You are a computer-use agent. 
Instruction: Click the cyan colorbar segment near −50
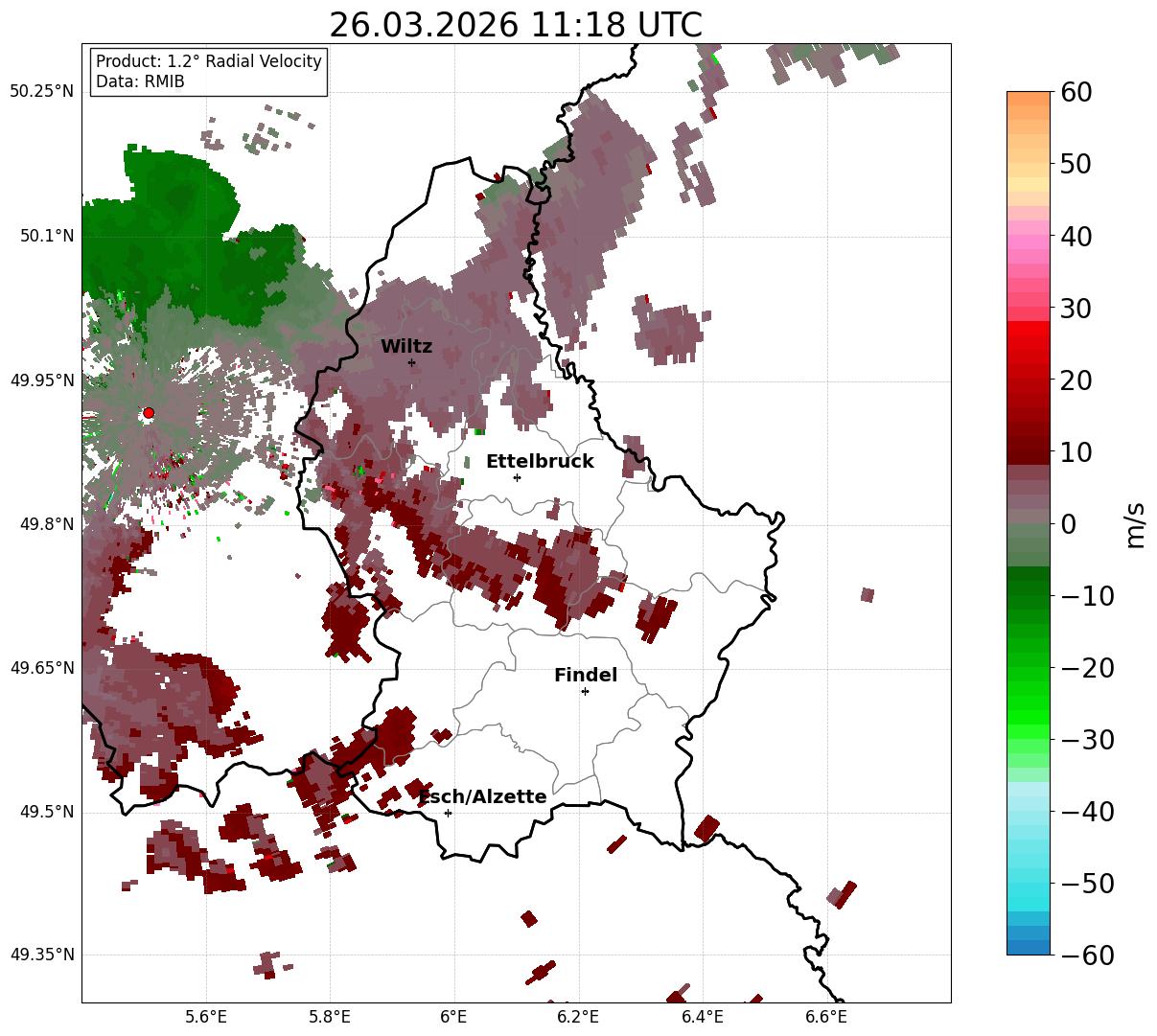click(1029, 884)
